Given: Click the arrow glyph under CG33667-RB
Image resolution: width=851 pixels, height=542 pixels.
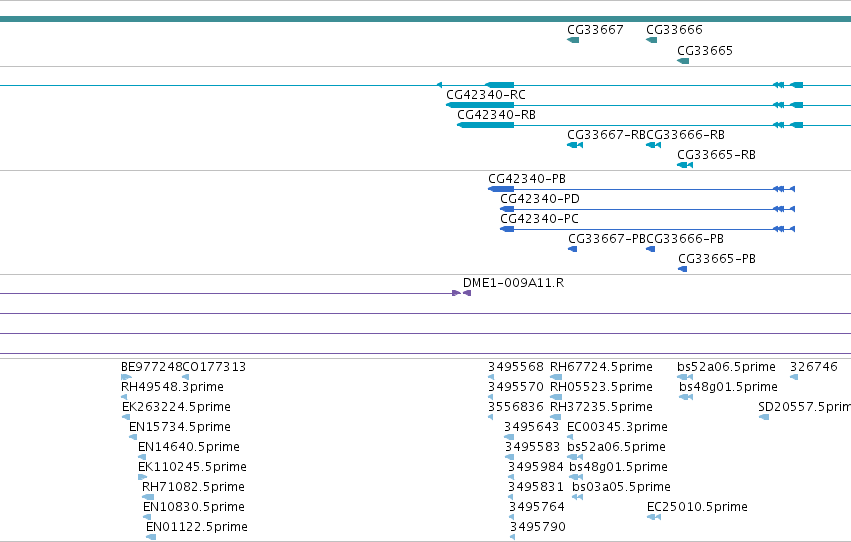Looking at the screenshot, I should (575, 145).
